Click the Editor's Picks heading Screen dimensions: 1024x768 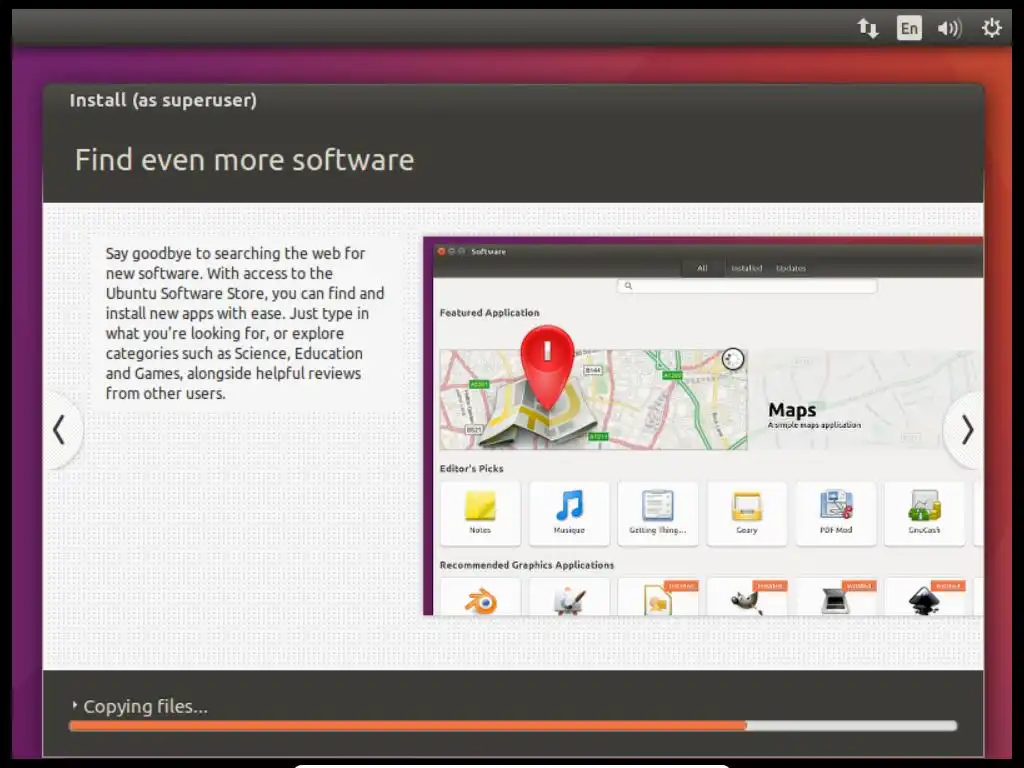(x=472, y=468)
